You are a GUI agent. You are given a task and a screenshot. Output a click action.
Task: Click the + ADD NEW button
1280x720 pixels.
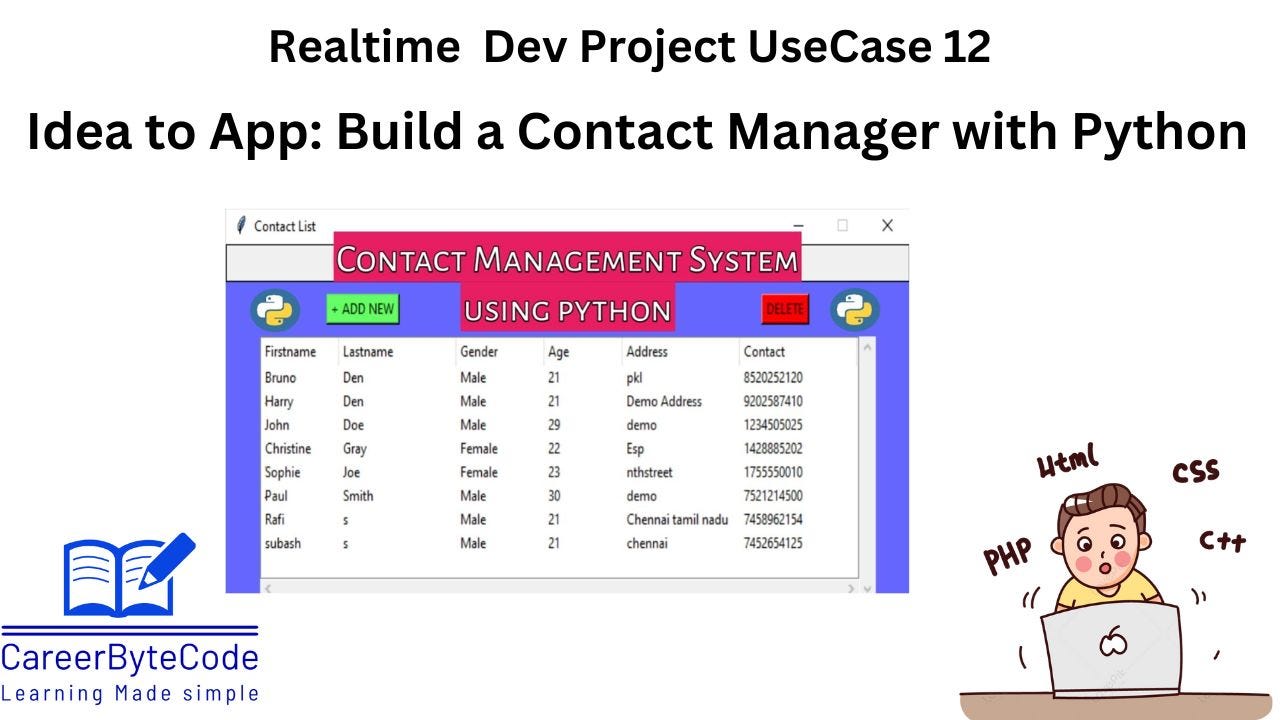pyautogui.click(x=361, y=309)
